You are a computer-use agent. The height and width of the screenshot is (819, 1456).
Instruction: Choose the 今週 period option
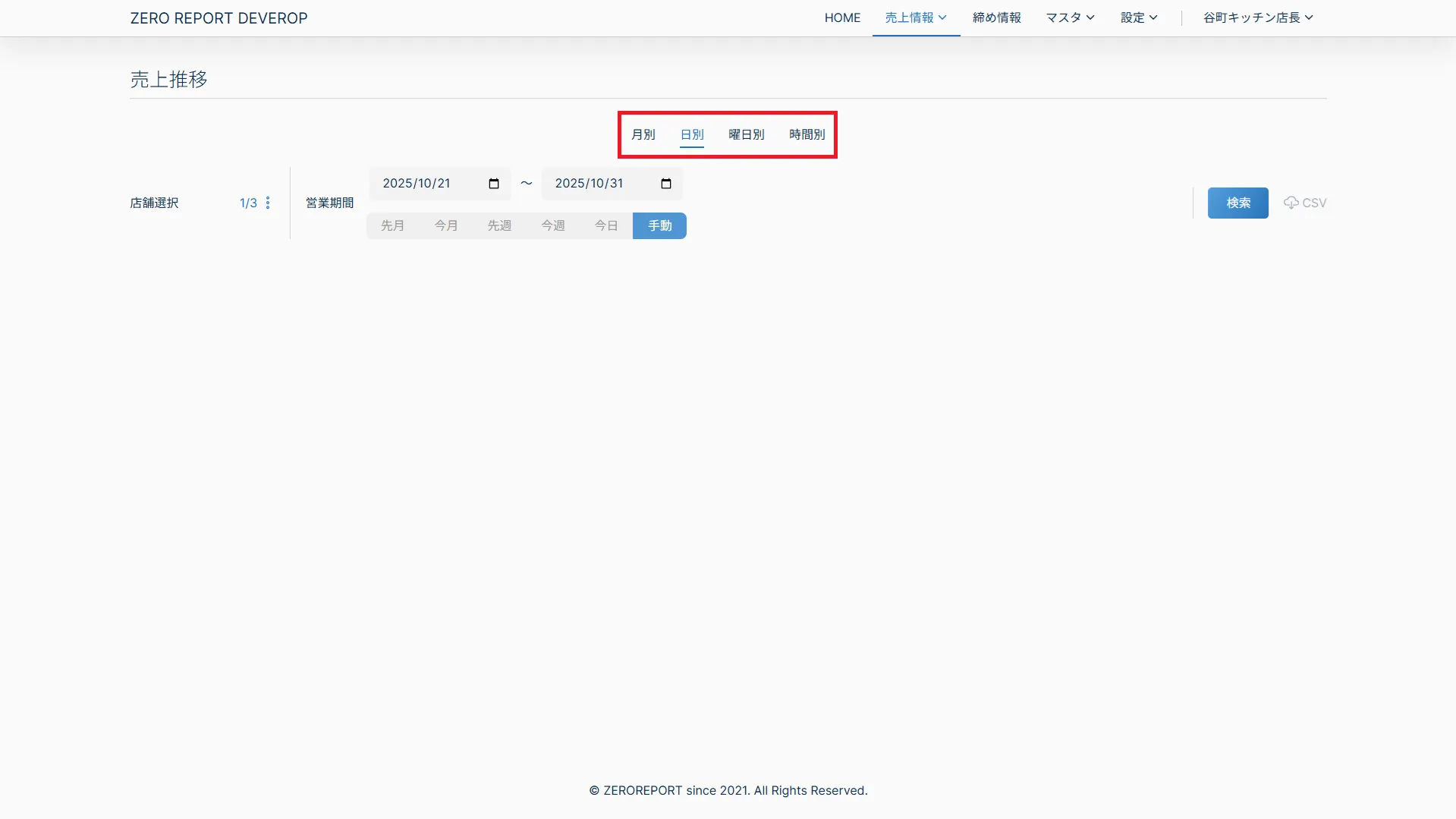tap(552, 225)
